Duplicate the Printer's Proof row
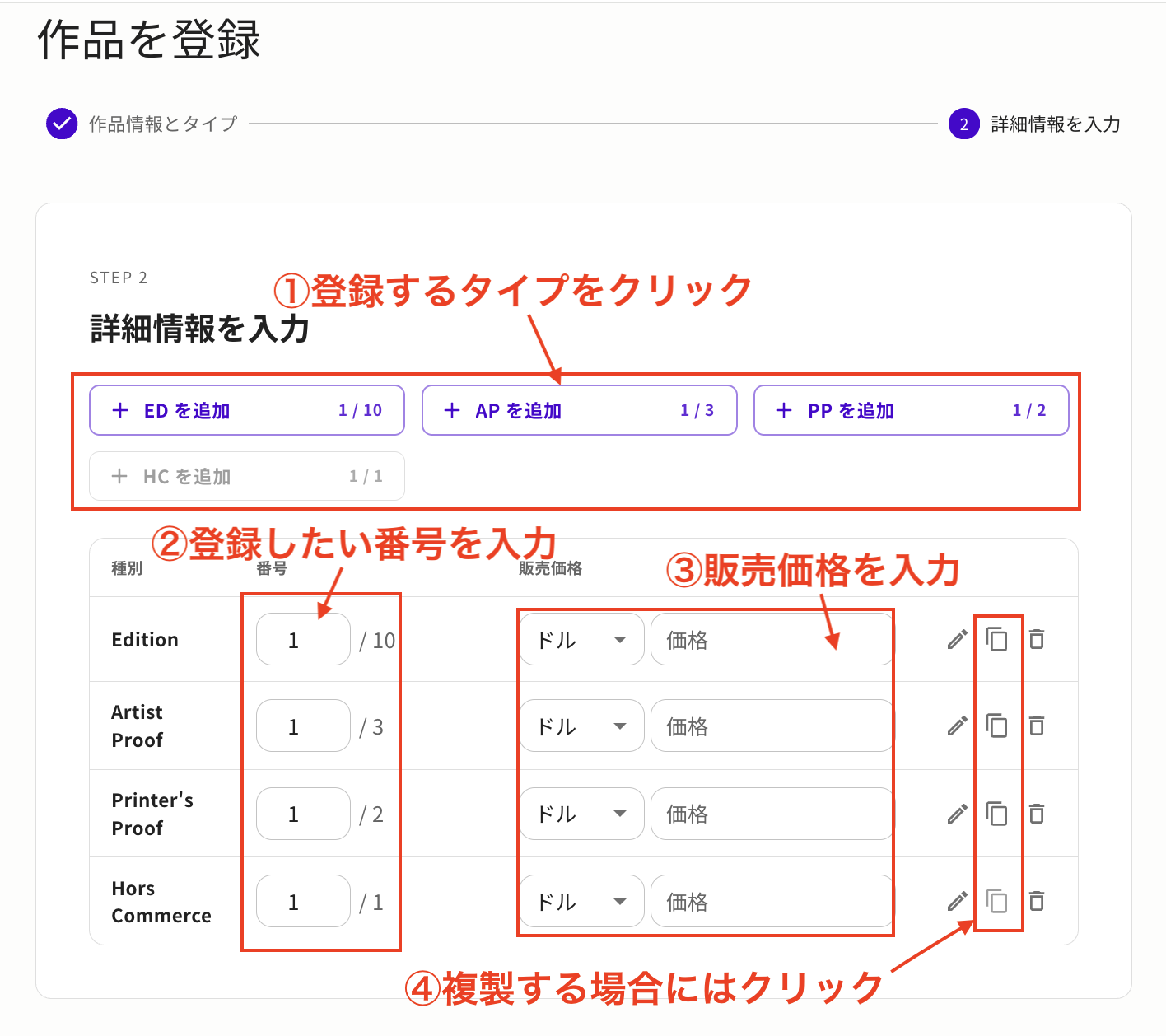This screenshot has height=1036, width=1166. [x=997, y=814]
